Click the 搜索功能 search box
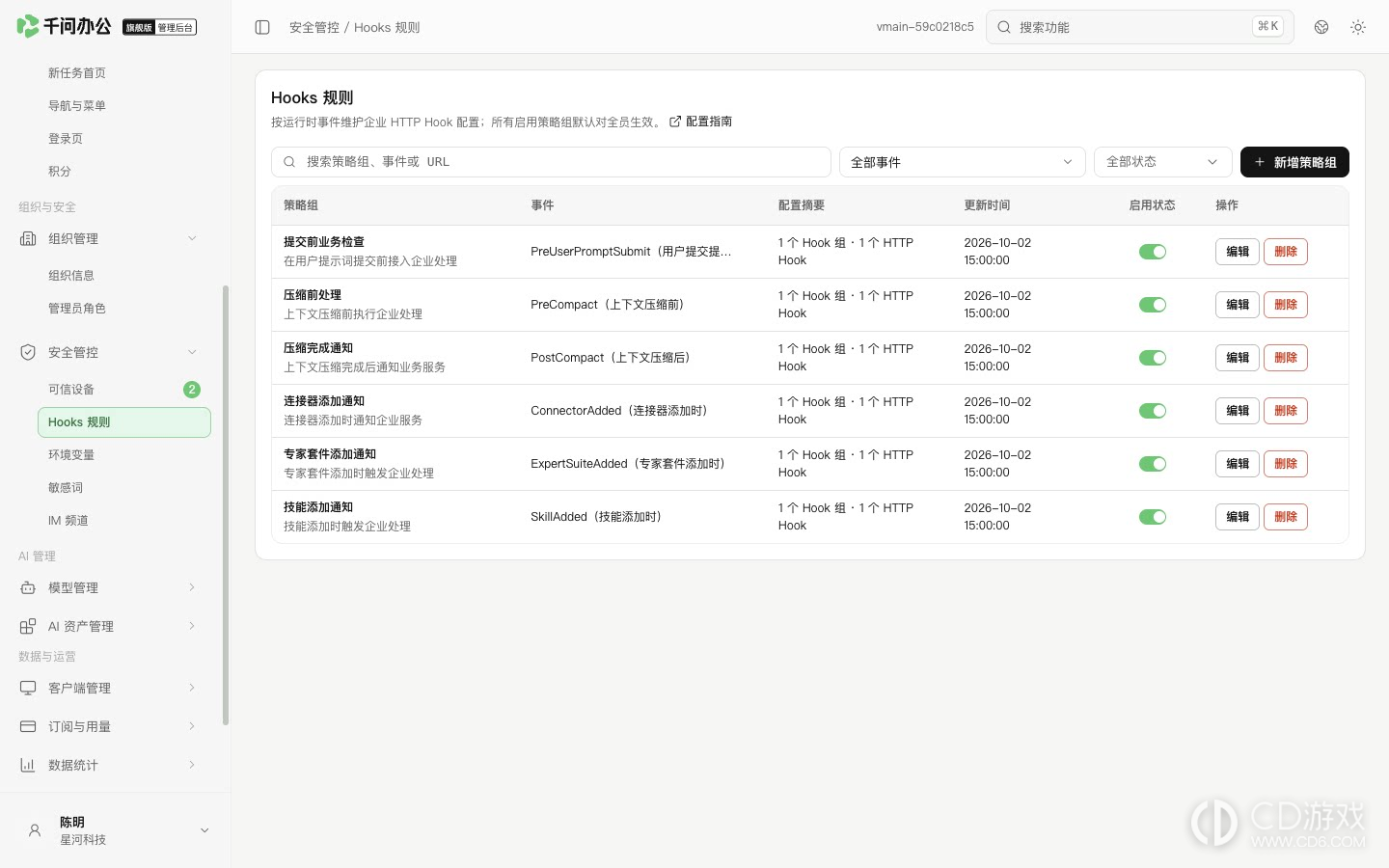 tap(1140, 27)
